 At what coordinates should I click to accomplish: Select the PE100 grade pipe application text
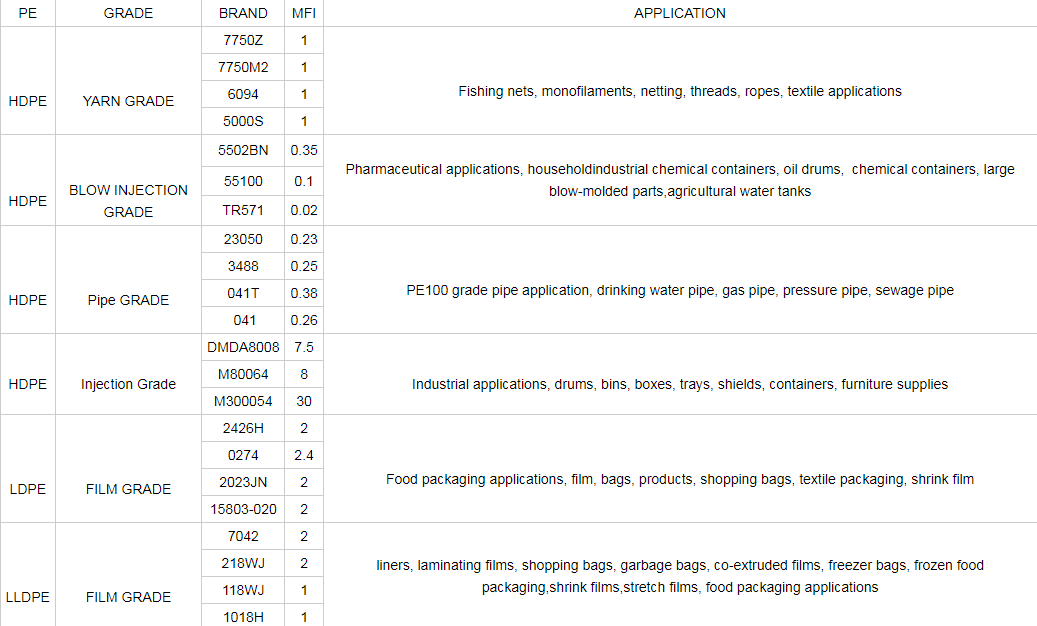(679, 291)
